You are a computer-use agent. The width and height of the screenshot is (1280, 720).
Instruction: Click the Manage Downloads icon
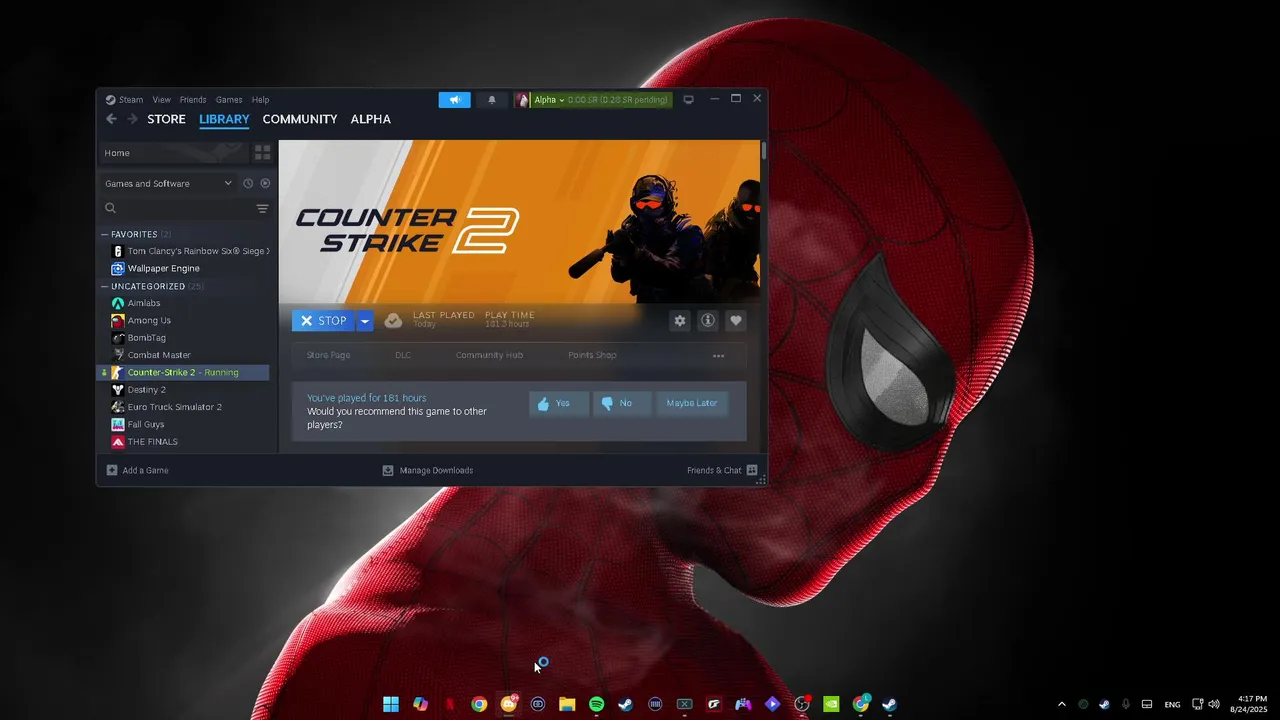(388, 470)
